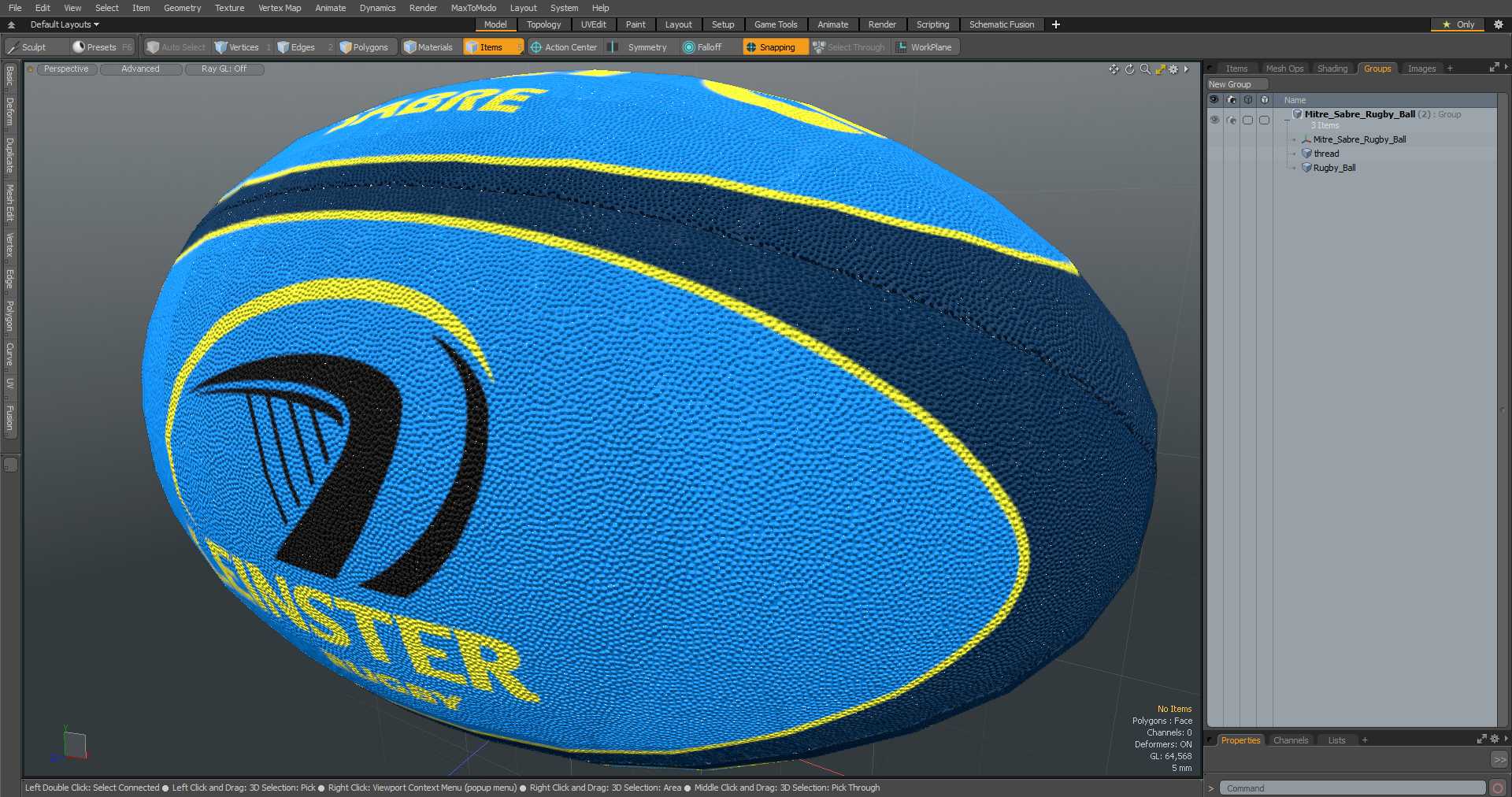
Task: Toggle the second checkbox in group row
Action: tap(1264, 120)
